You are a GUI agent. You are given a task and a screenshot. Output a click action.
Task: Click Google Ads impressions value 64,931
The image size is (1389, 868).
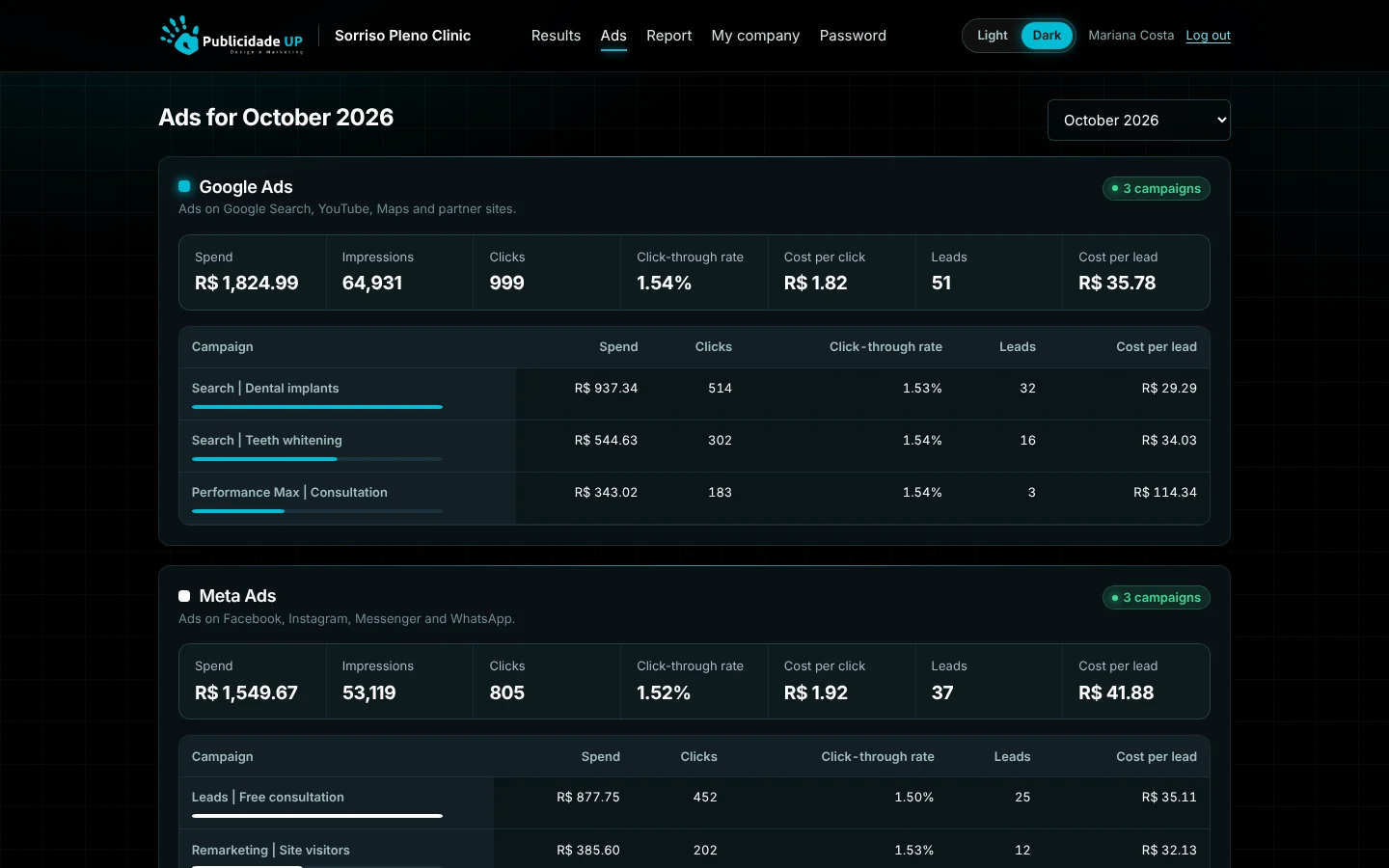tap(372, 283)
